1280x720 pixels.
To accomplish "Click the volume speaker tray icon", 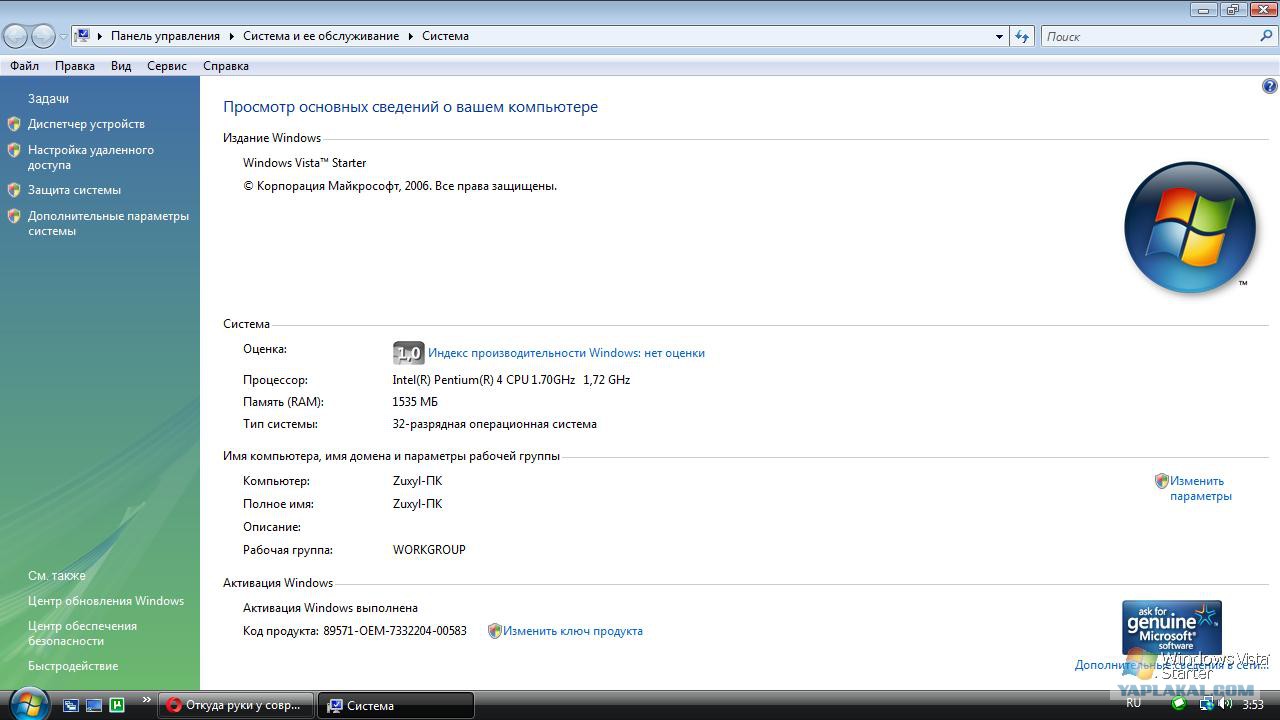I will tap(1226, 705).
